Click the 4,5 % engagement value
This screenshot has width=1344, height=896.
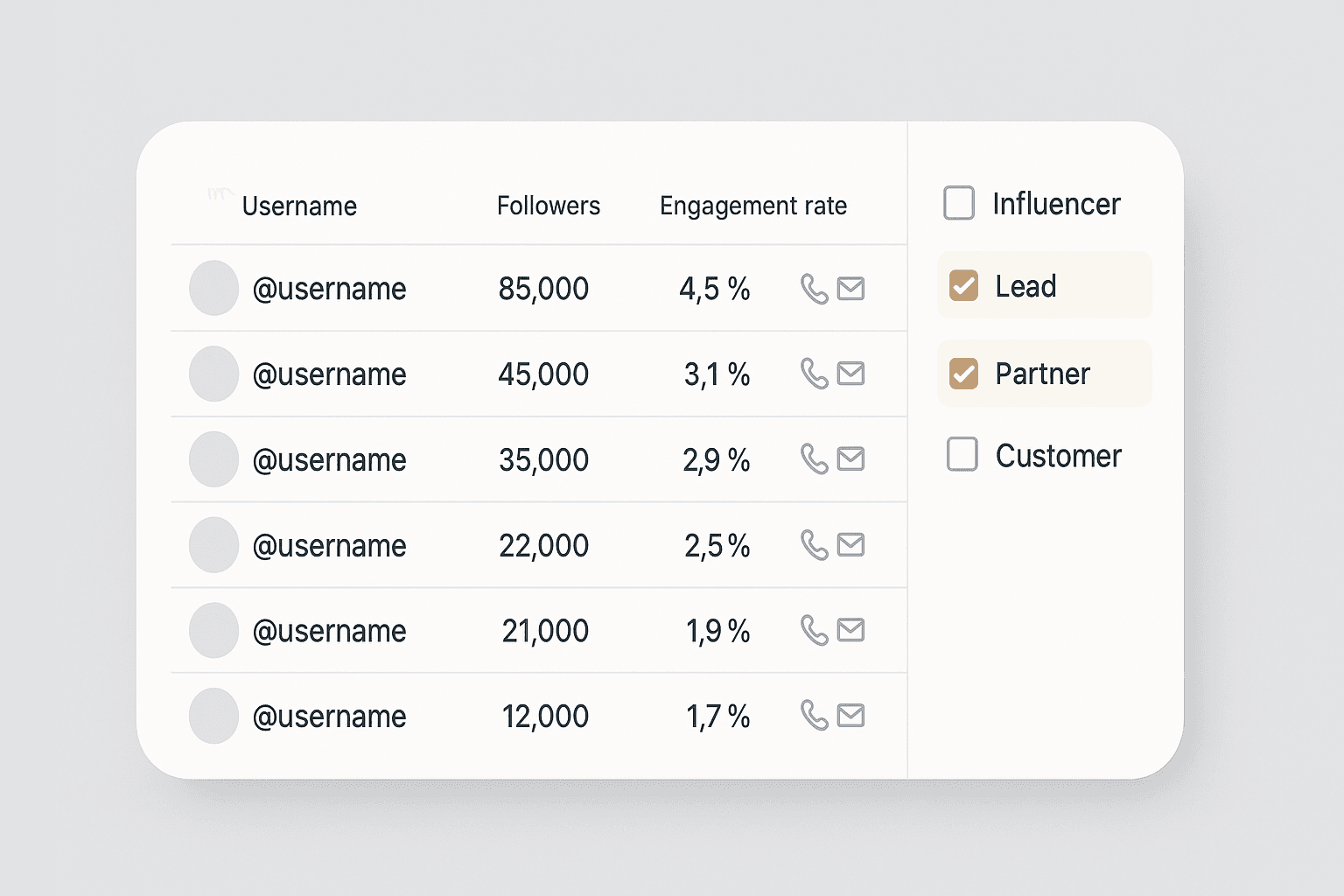point(715,289)
